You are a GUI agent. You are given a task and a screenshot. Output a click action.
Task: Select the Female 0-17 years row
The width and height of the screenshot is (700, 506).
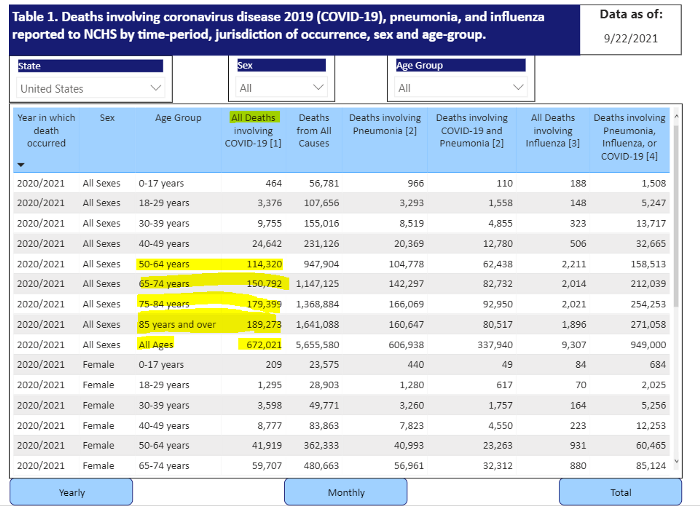pos(342,364)
